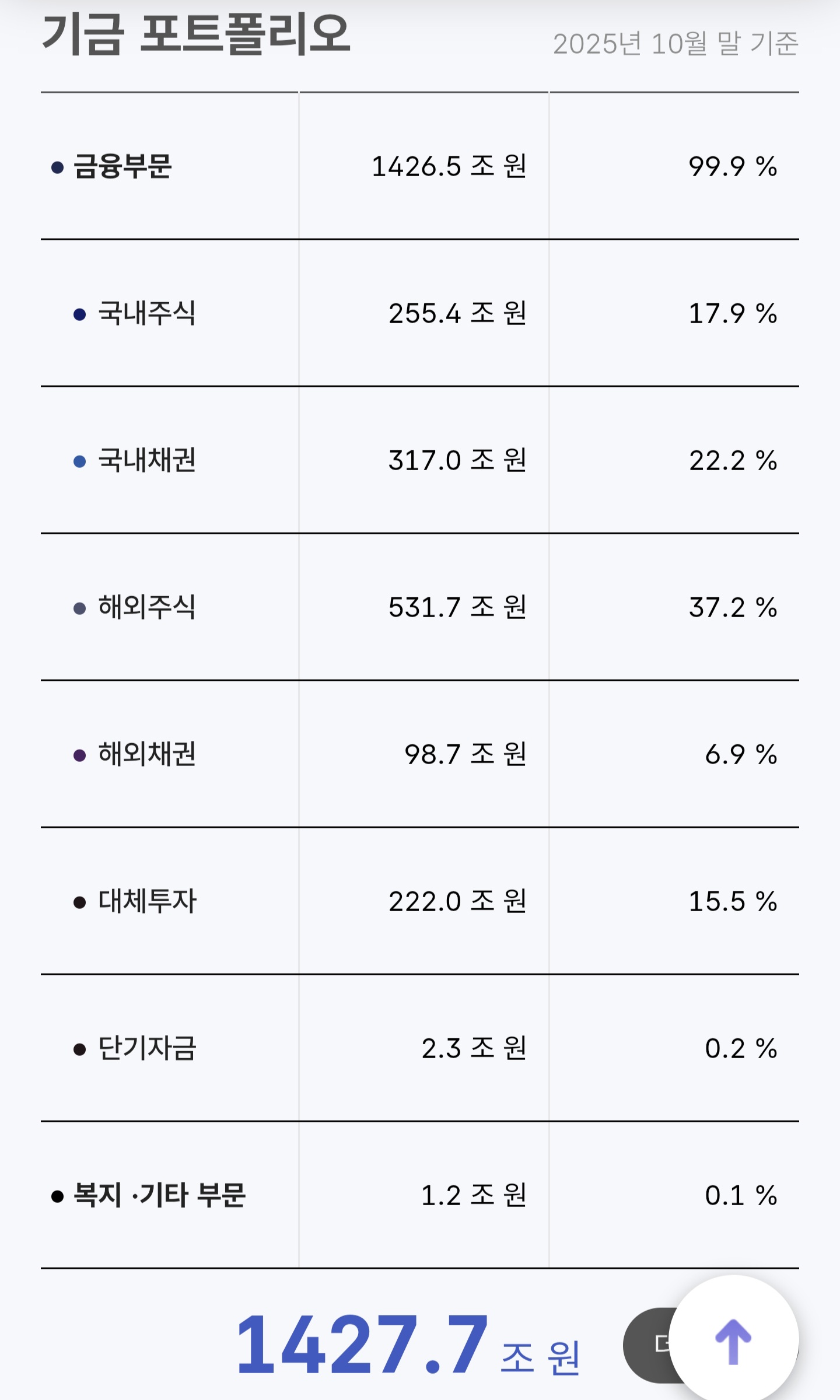Image resolution: width=840 pixels, height=1400 pixels.
Task: Click the dot beside 국내주식
Action: tap(80, 315)
